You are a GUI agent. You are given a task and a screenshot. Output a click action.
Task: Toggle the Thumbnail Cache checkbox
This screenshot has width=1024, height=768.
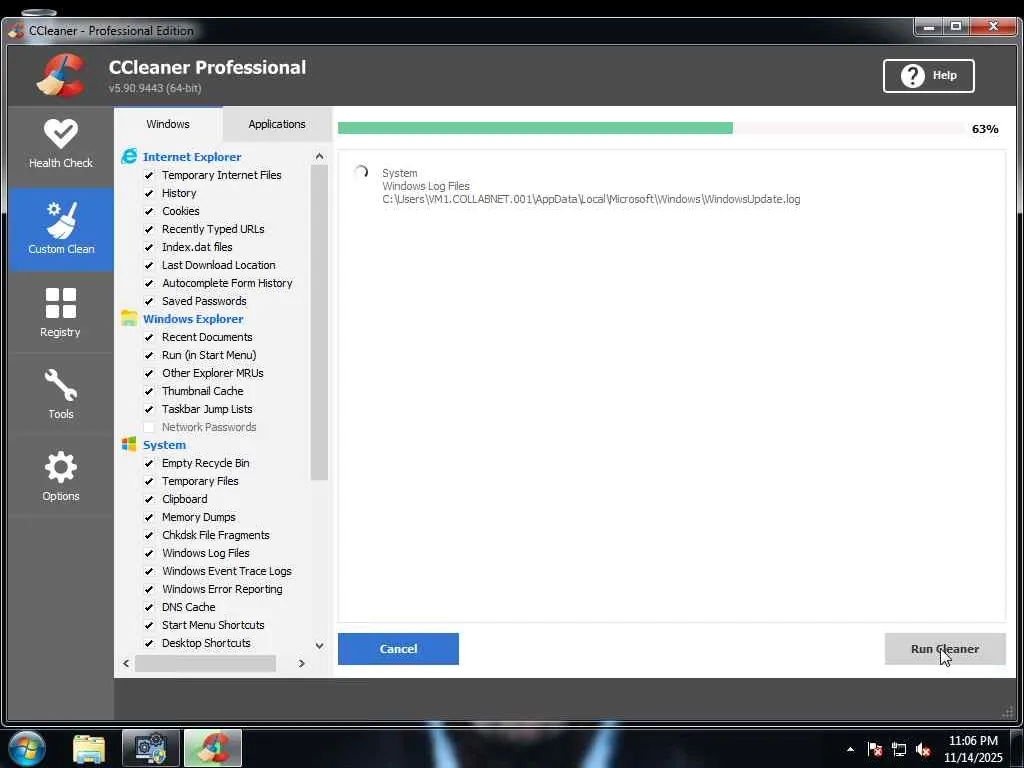pyautogui.click(x=149, y=391)
